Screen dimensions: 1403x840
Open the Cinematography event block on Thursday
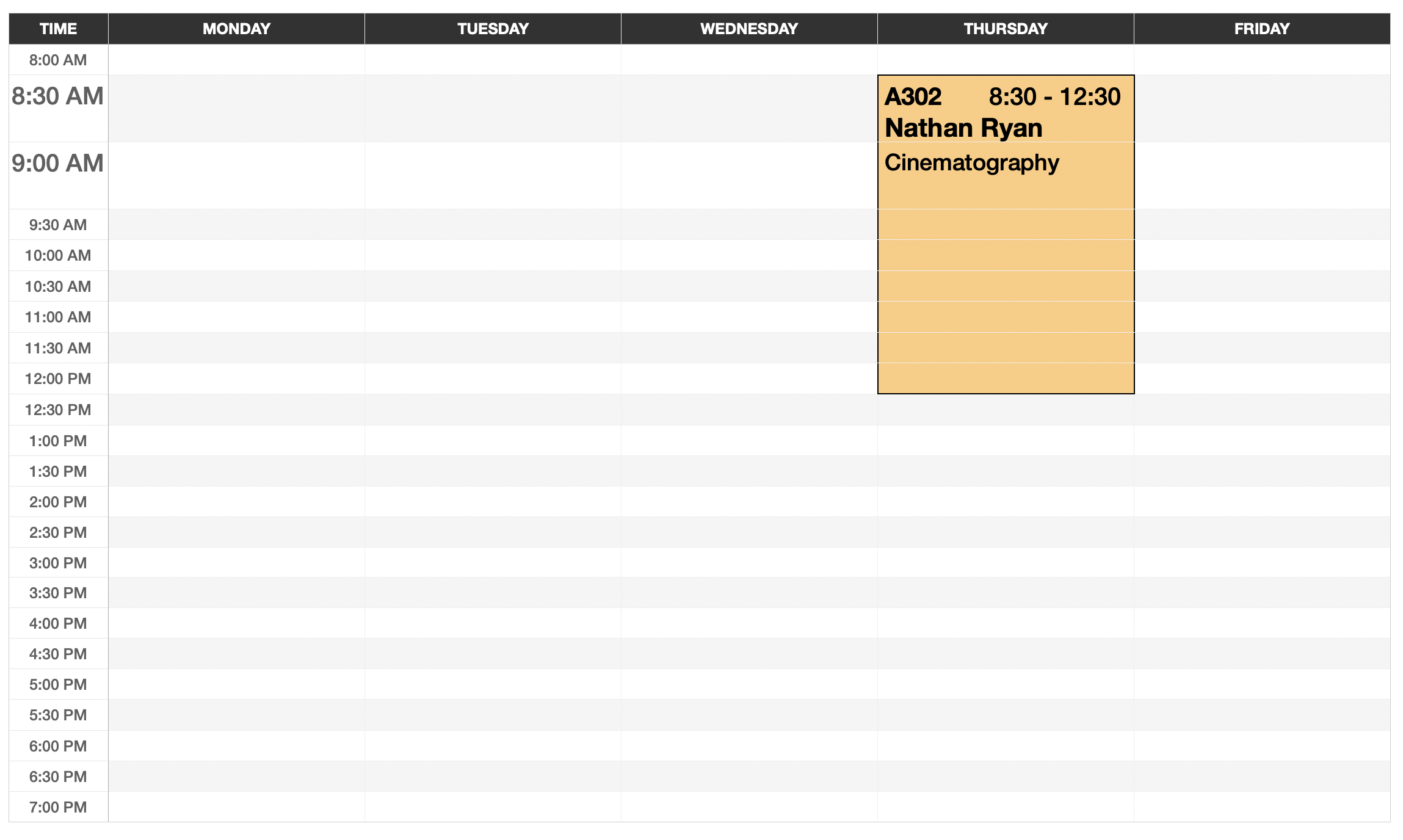click(1006, 234)
